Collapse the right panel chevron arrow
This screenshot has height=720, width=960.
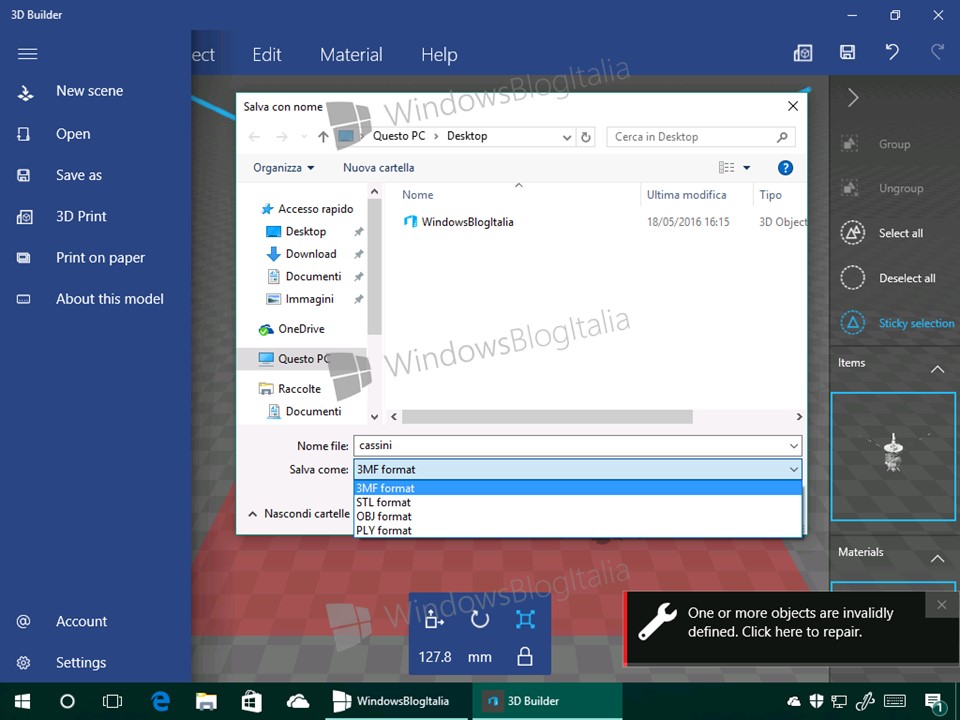point(853,97)
